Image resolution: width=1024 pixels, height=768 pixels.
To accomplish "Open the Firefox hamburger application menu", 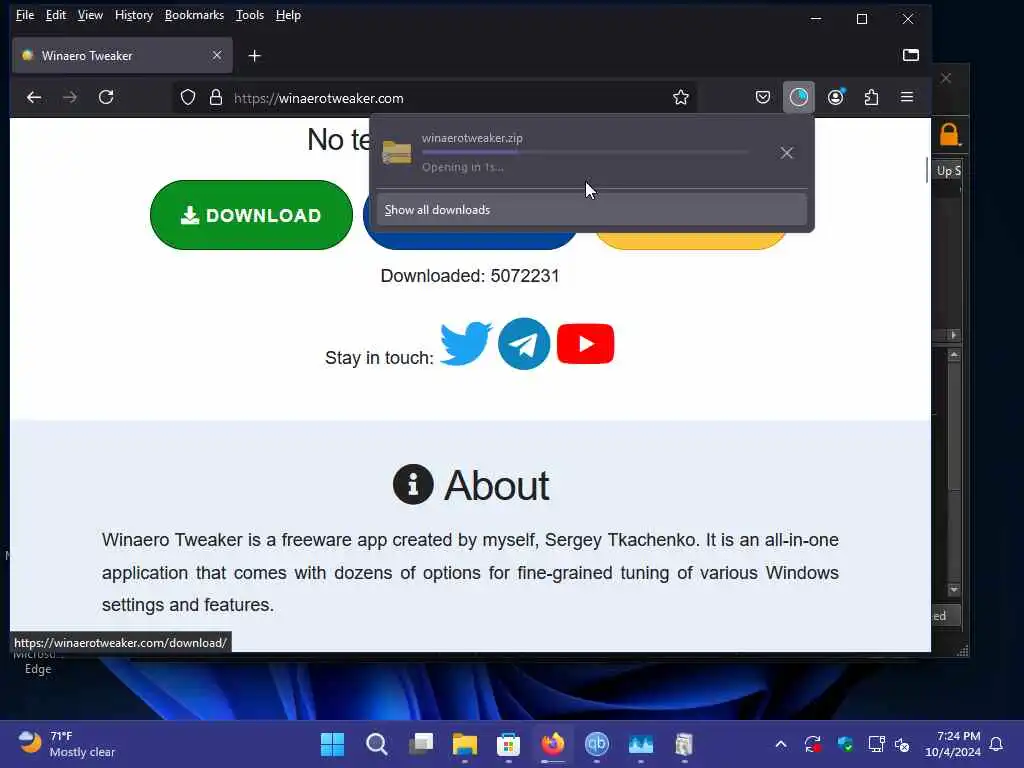I will [x=907, y=97].
